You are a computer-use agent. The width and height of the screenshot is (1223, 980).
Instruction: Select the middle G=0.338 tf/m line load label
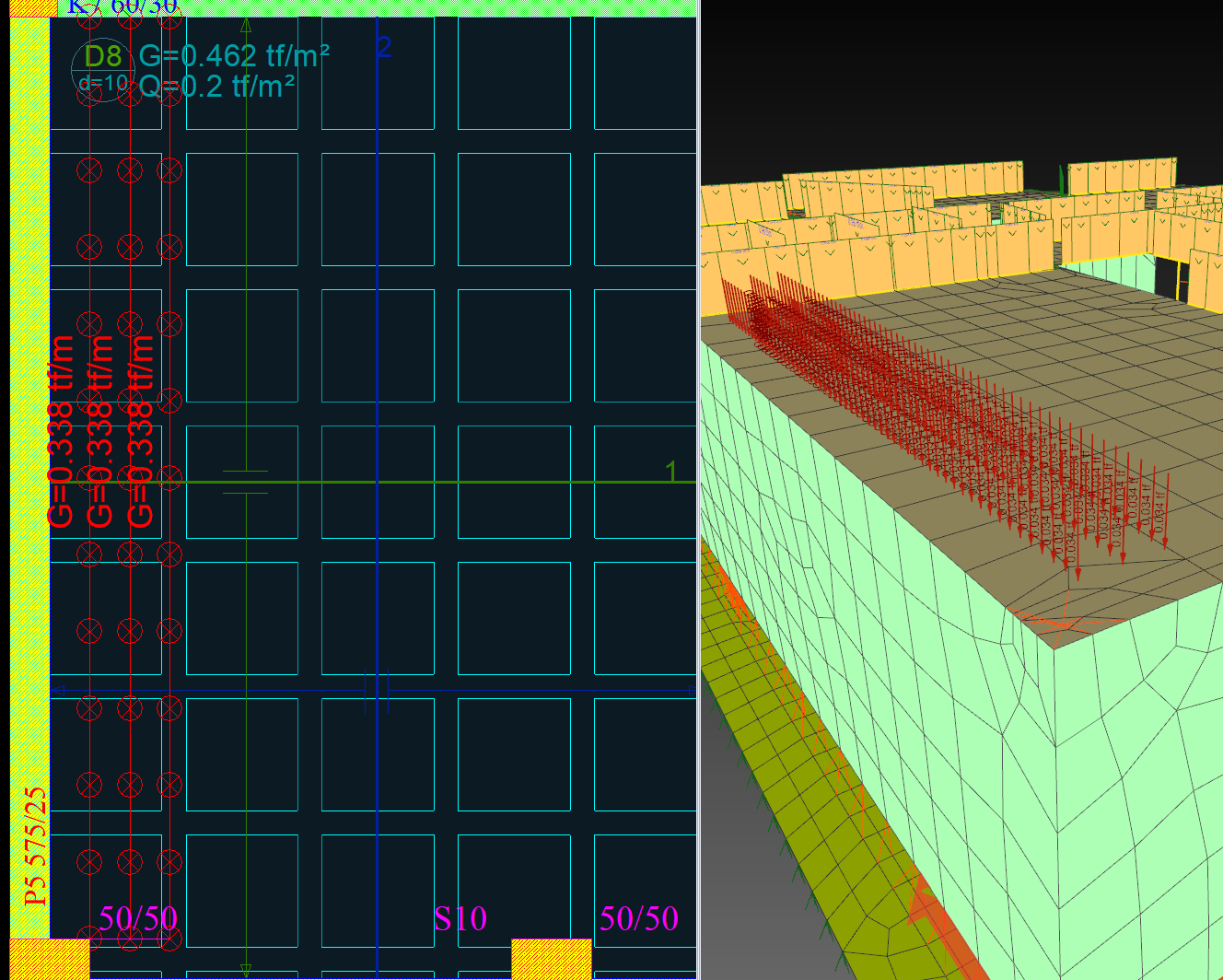100,431
